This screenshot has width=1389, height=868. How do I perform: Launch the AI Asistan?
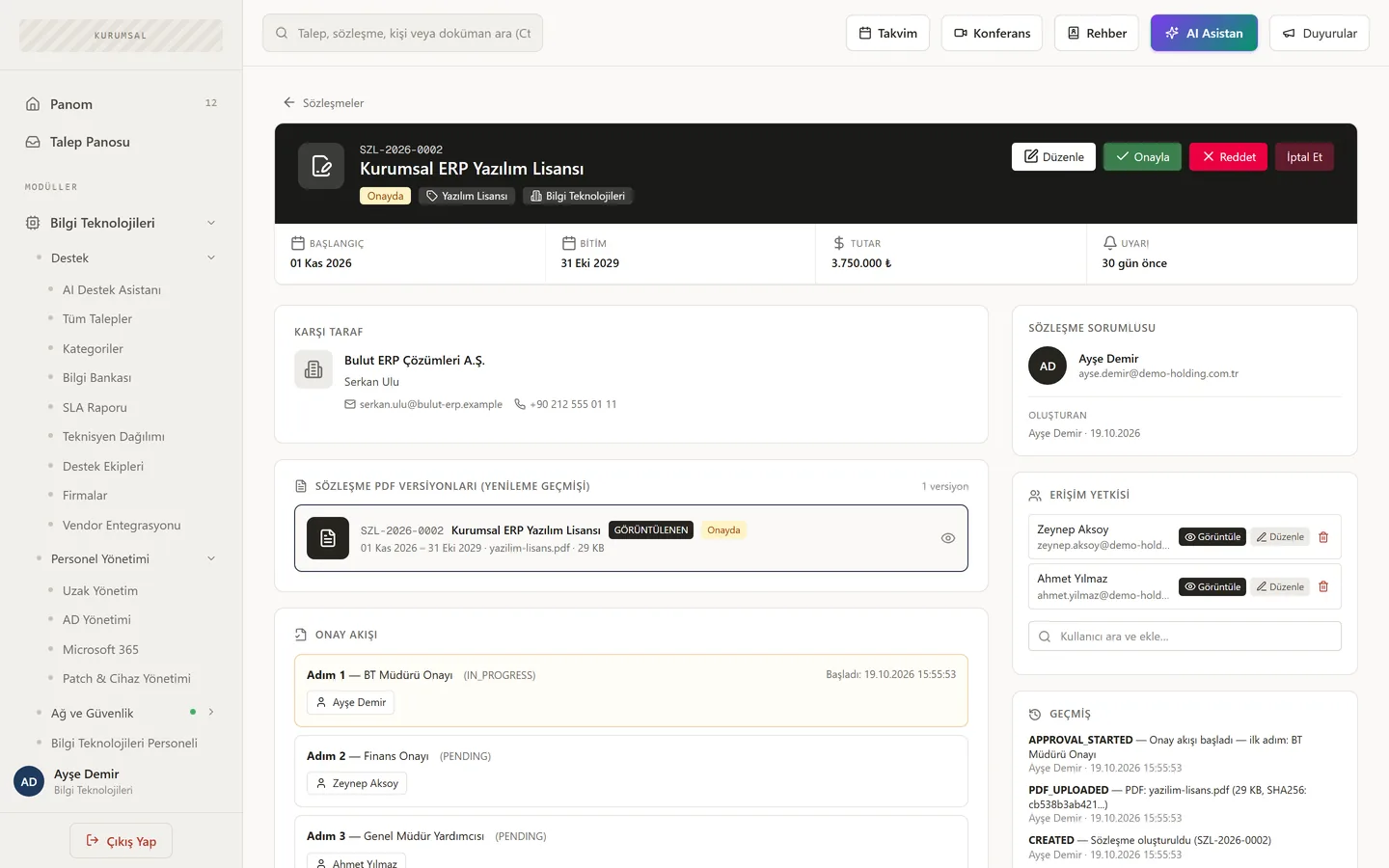[x=1204, y=33]
